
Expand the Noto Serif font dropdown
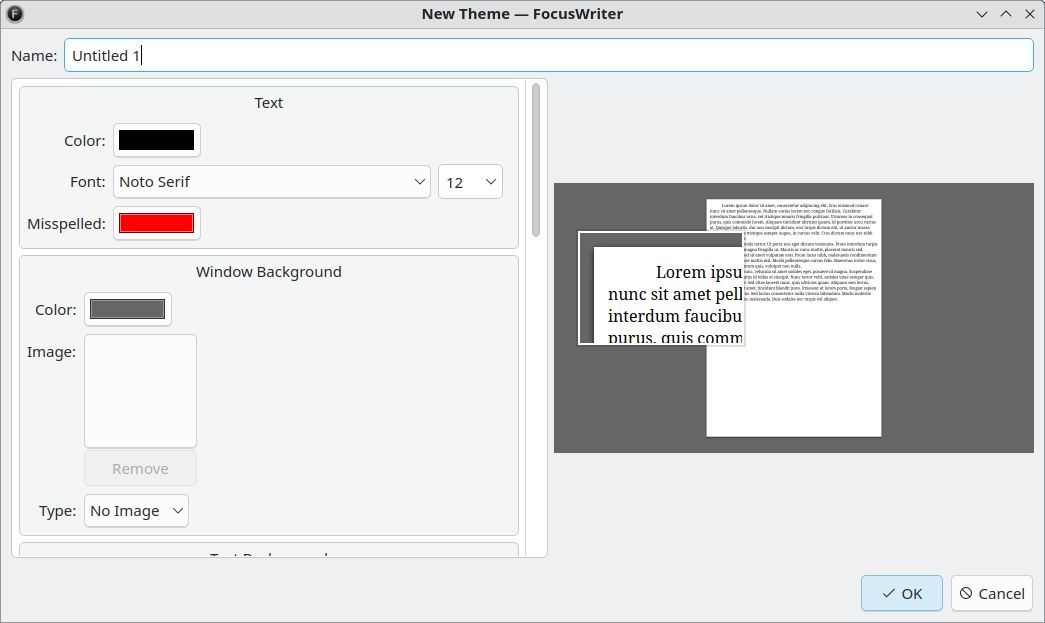(x=271, y=182)
